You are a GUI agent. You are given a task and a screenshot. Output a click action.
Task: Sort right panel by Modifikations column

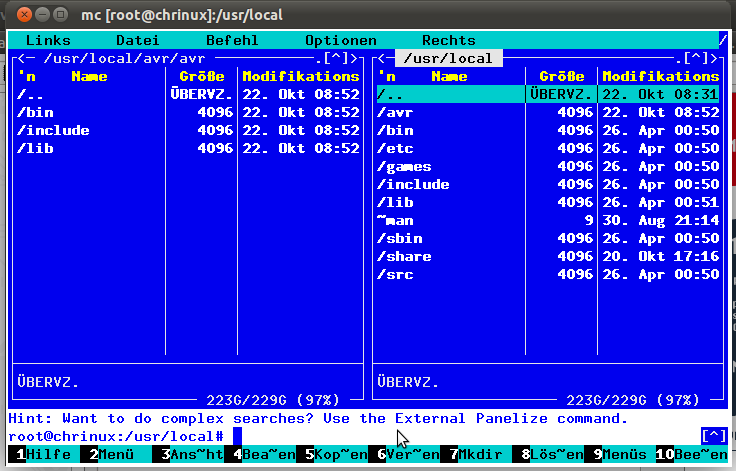[x=661, y=76]
